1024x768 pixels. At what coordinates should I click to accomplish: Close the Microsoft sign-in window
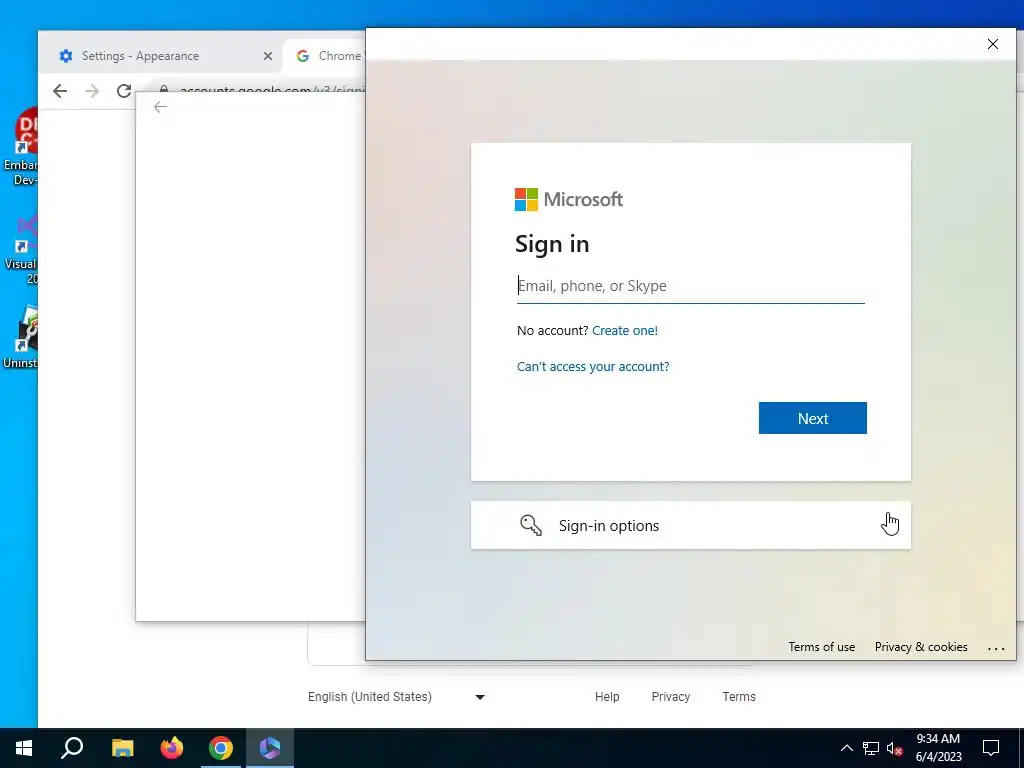[x=993, y=44]
